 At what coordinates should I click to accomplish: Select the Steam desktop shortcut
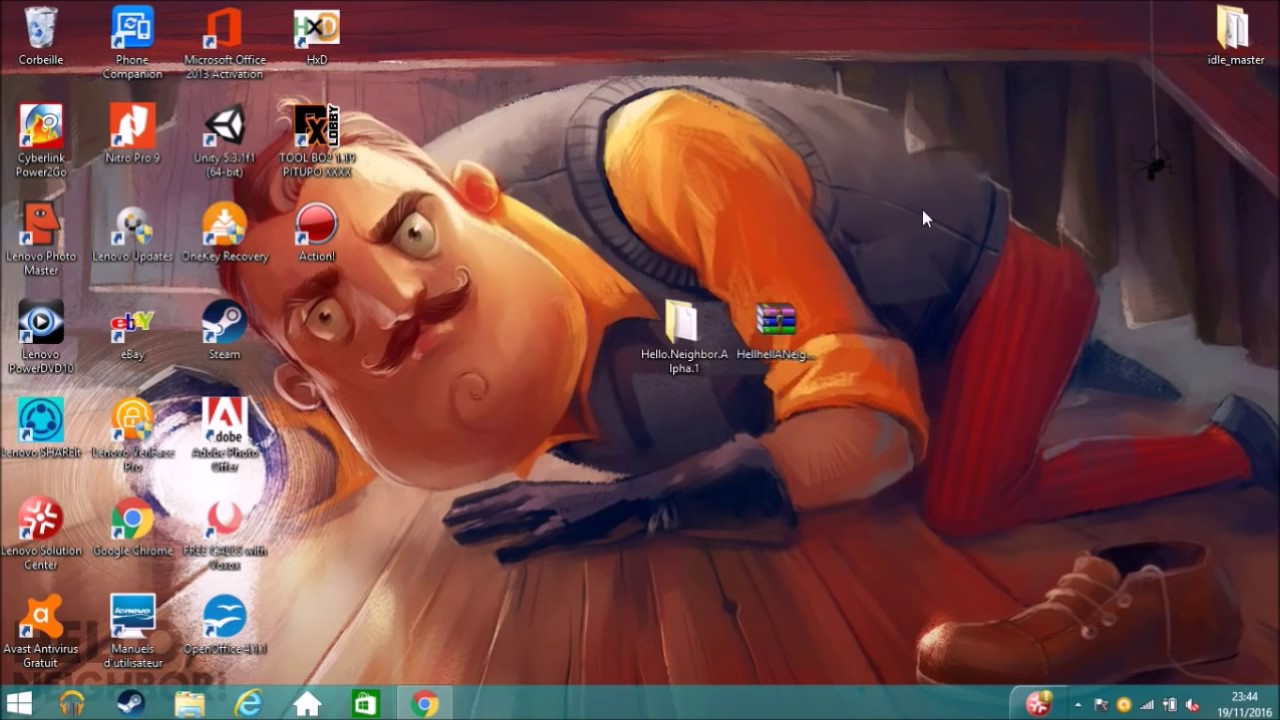tap(224, 330)
